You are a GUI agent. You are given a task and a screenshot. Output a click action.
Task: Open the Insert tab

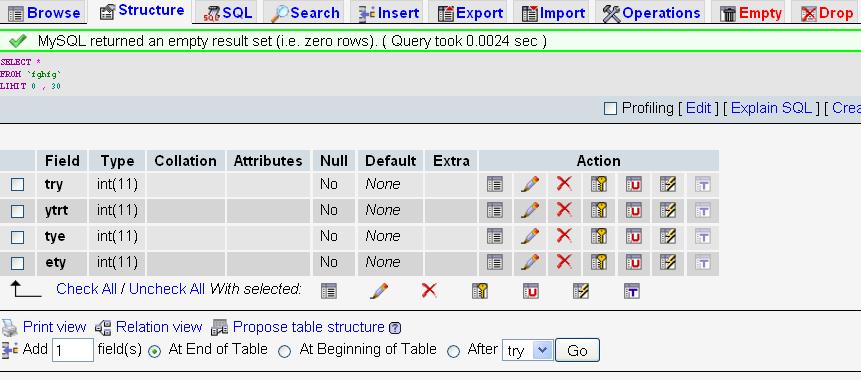tap(389, 13)
